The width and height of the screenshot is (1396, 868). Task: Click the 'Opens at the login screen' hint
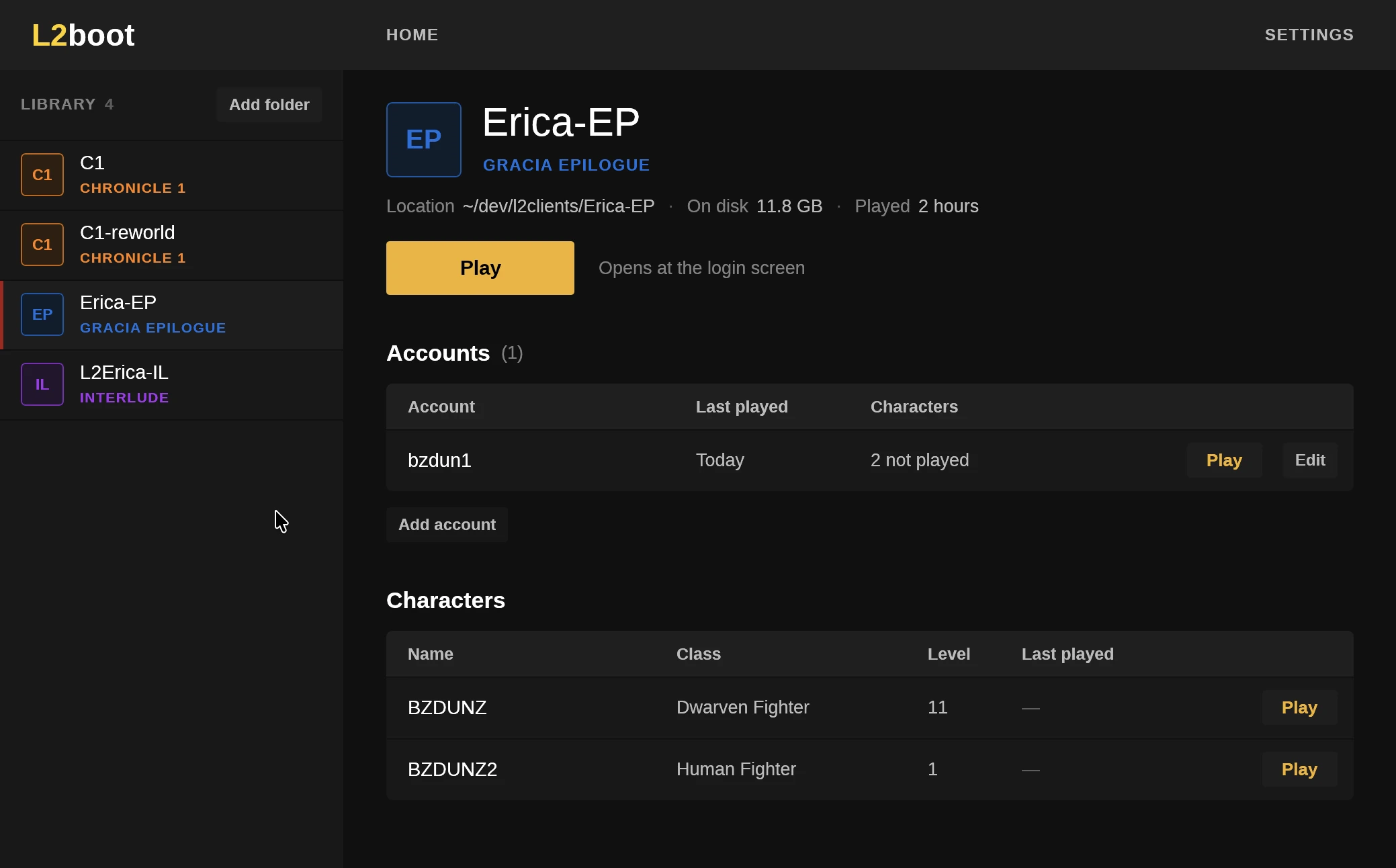point(701,268)
